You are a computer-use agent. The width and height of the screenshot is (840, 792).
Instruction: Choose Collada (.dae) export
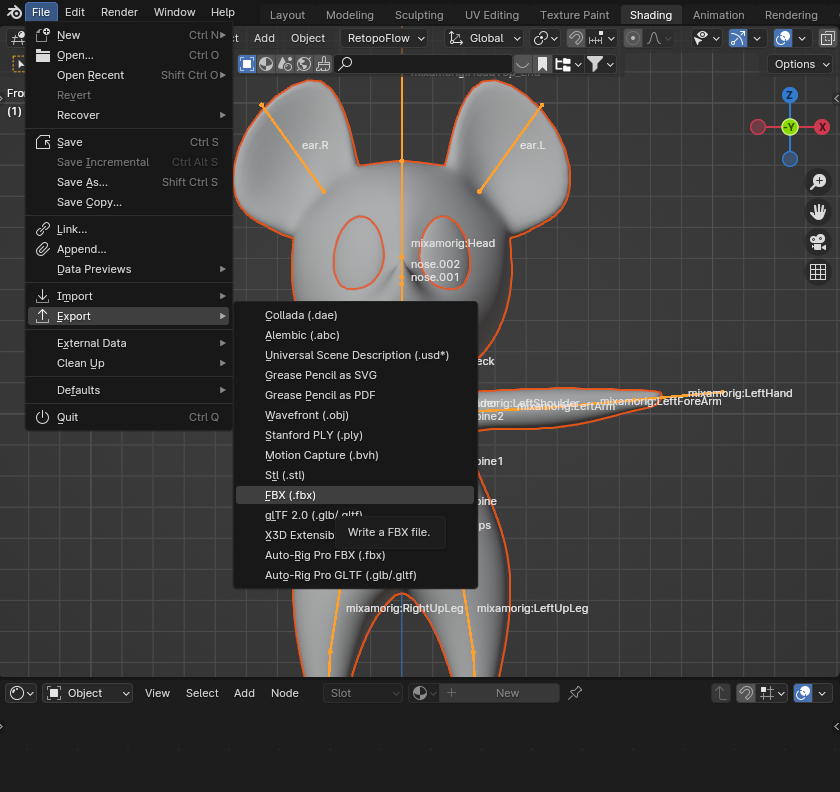tap(355, 315)
